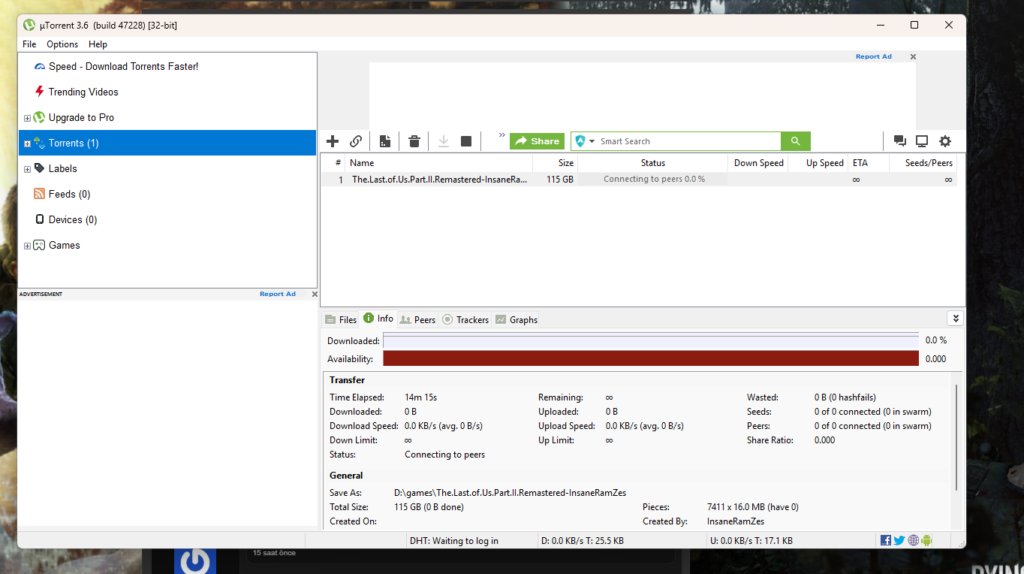The image size is (1024, 574).
Task: Open Preferences via the gear icon
Action: tap(945, 141)
